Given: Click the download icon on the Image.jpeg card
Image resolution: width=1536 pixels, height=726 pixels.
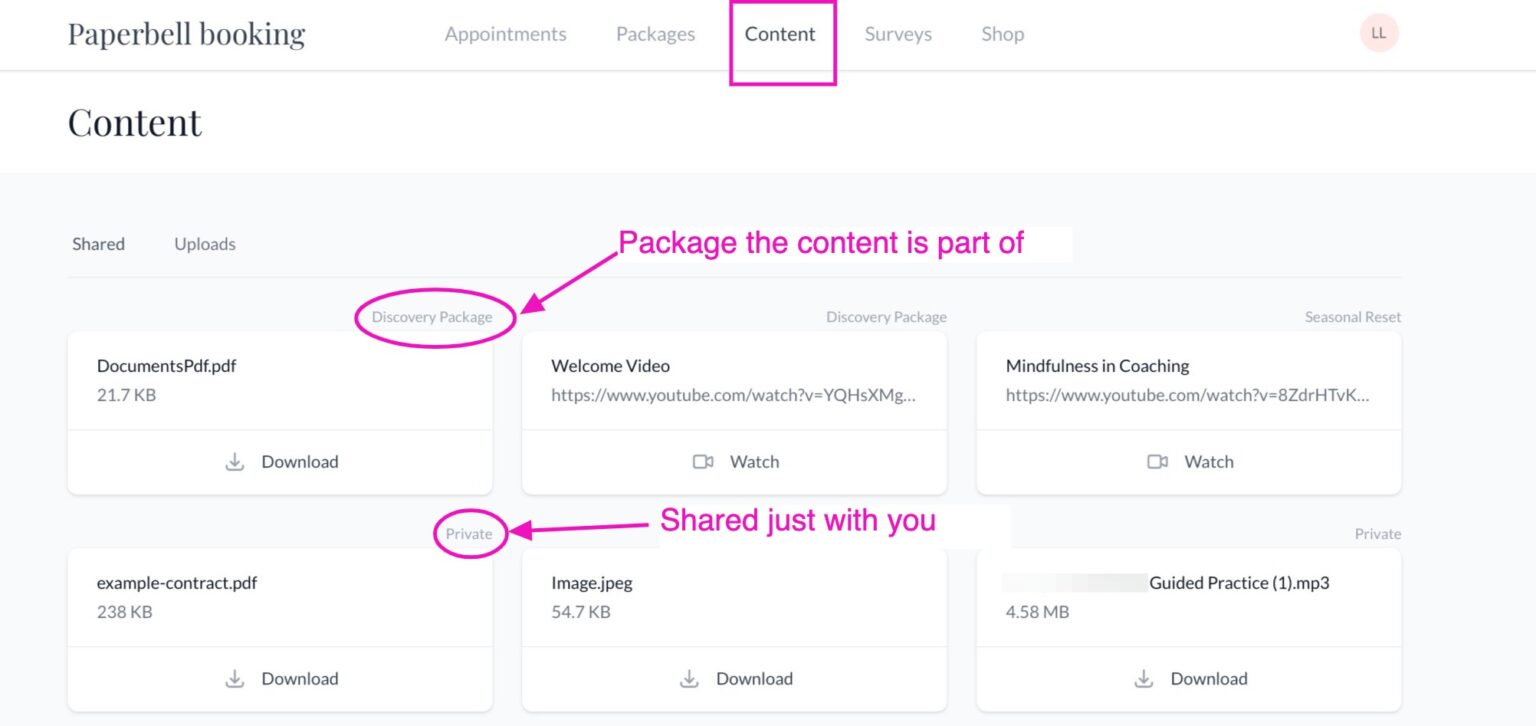Looking at the screenshot, I should click(x=689, y=679).
